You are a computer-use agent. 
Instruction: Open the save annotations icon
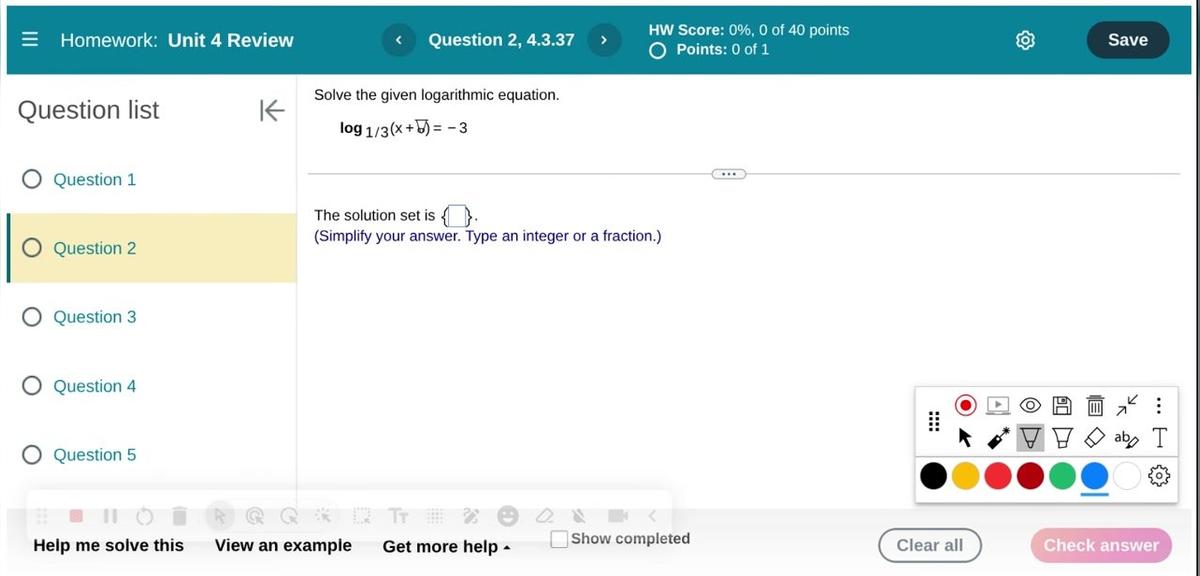[1062, 405]
